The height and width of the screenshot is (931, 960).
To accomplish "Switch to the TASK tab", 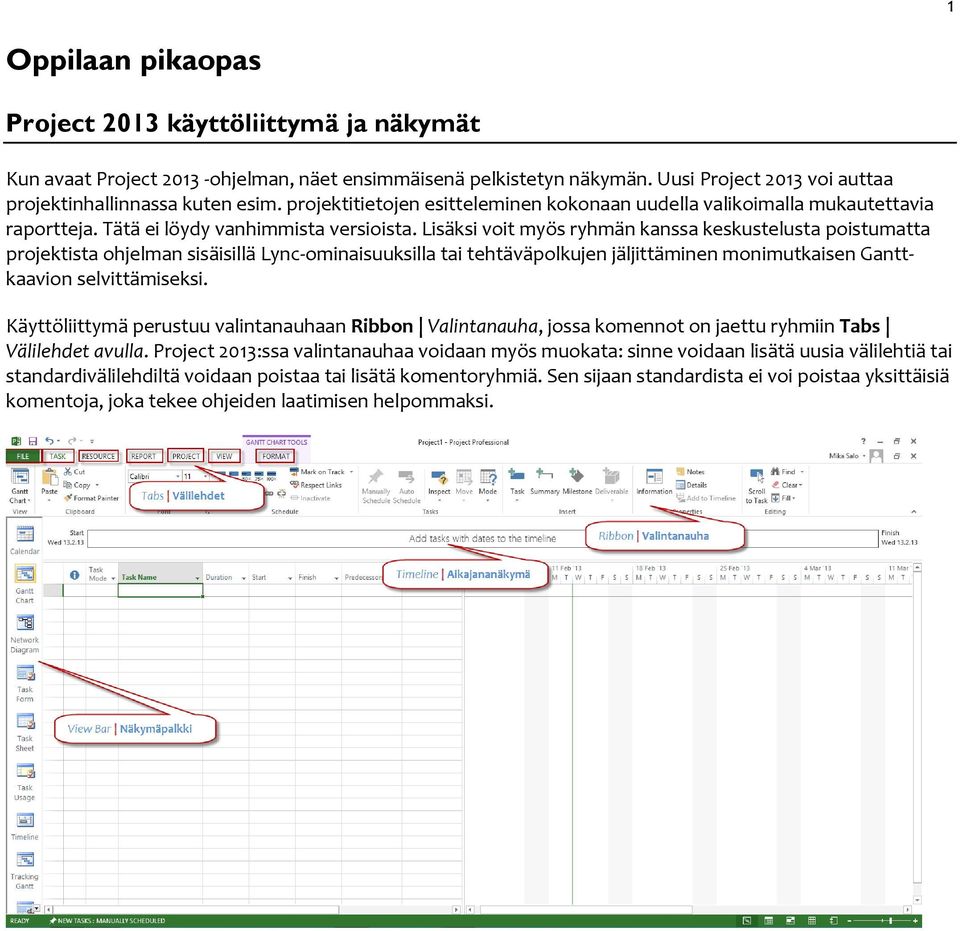I will 58,456.
